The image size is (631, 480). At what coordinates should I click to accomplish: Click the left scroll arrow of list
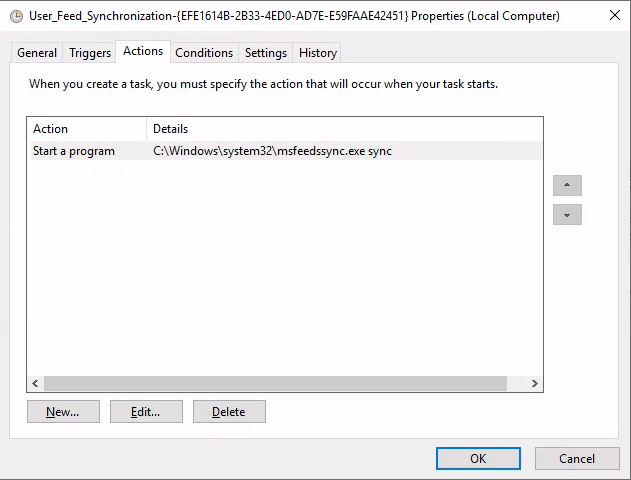tap(35, 383)
